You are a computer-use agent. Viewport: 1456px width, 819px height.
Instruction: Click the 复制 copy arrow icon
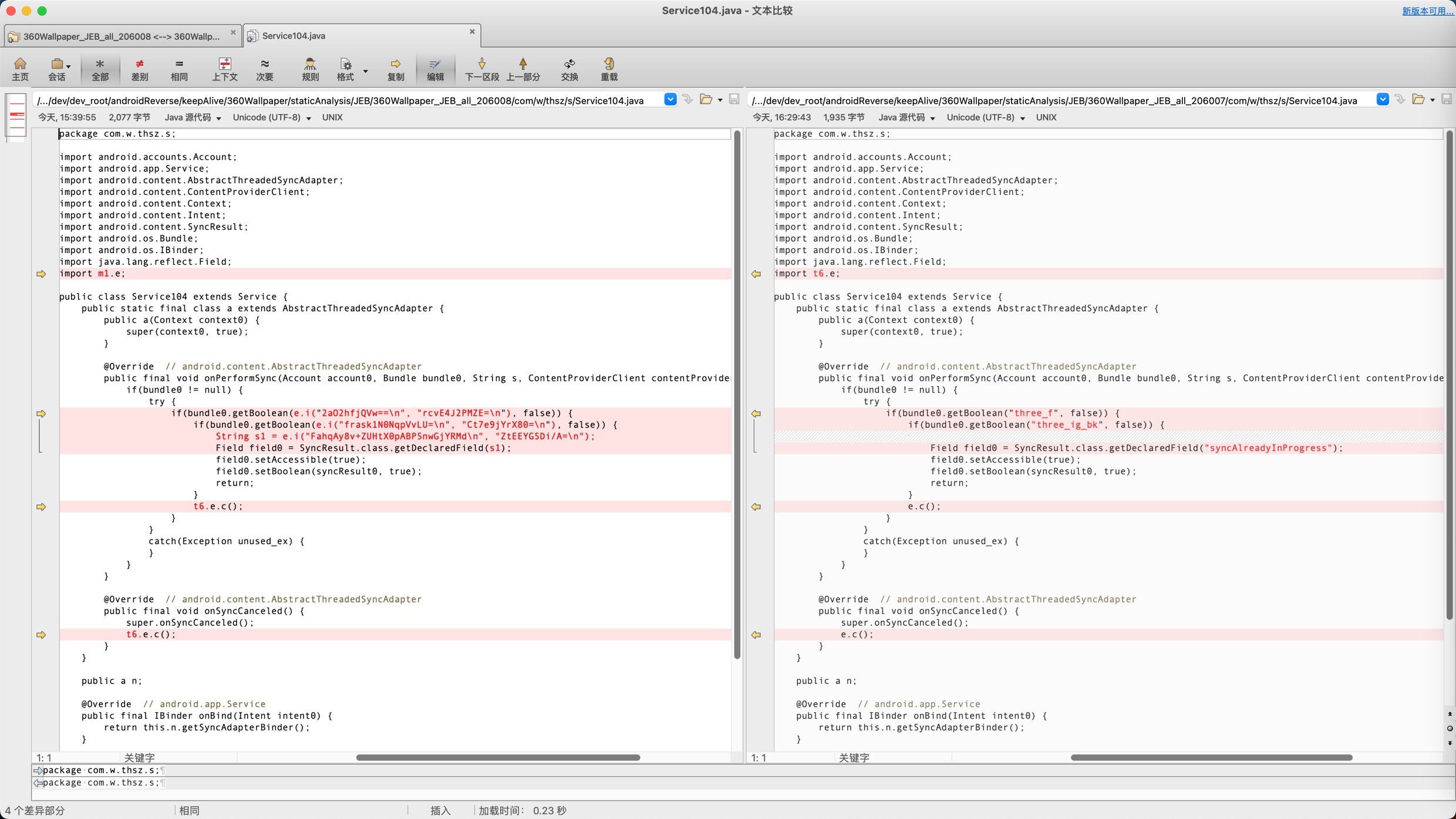click(396, 69)
